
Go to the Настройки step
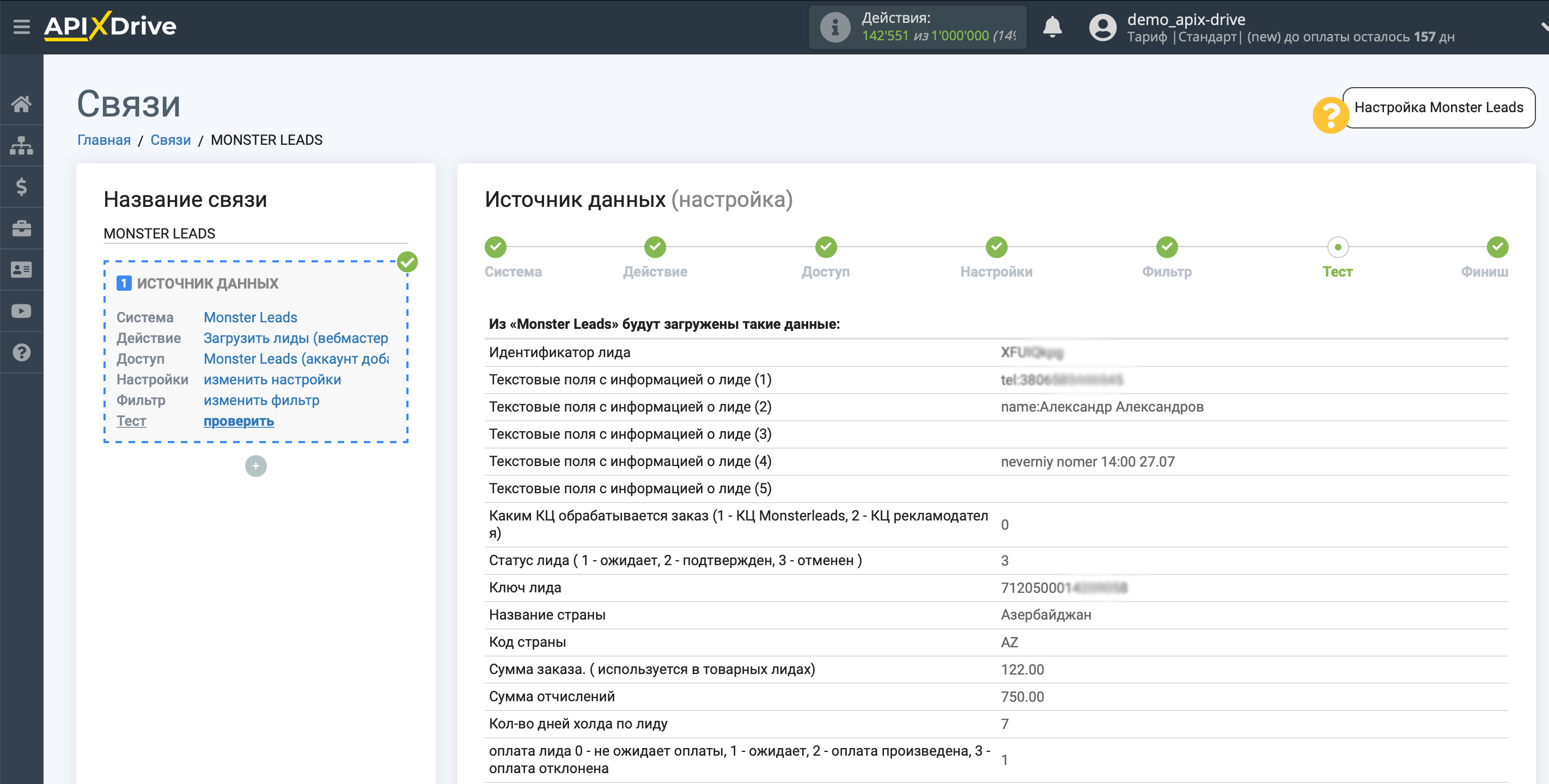(996, 247)
